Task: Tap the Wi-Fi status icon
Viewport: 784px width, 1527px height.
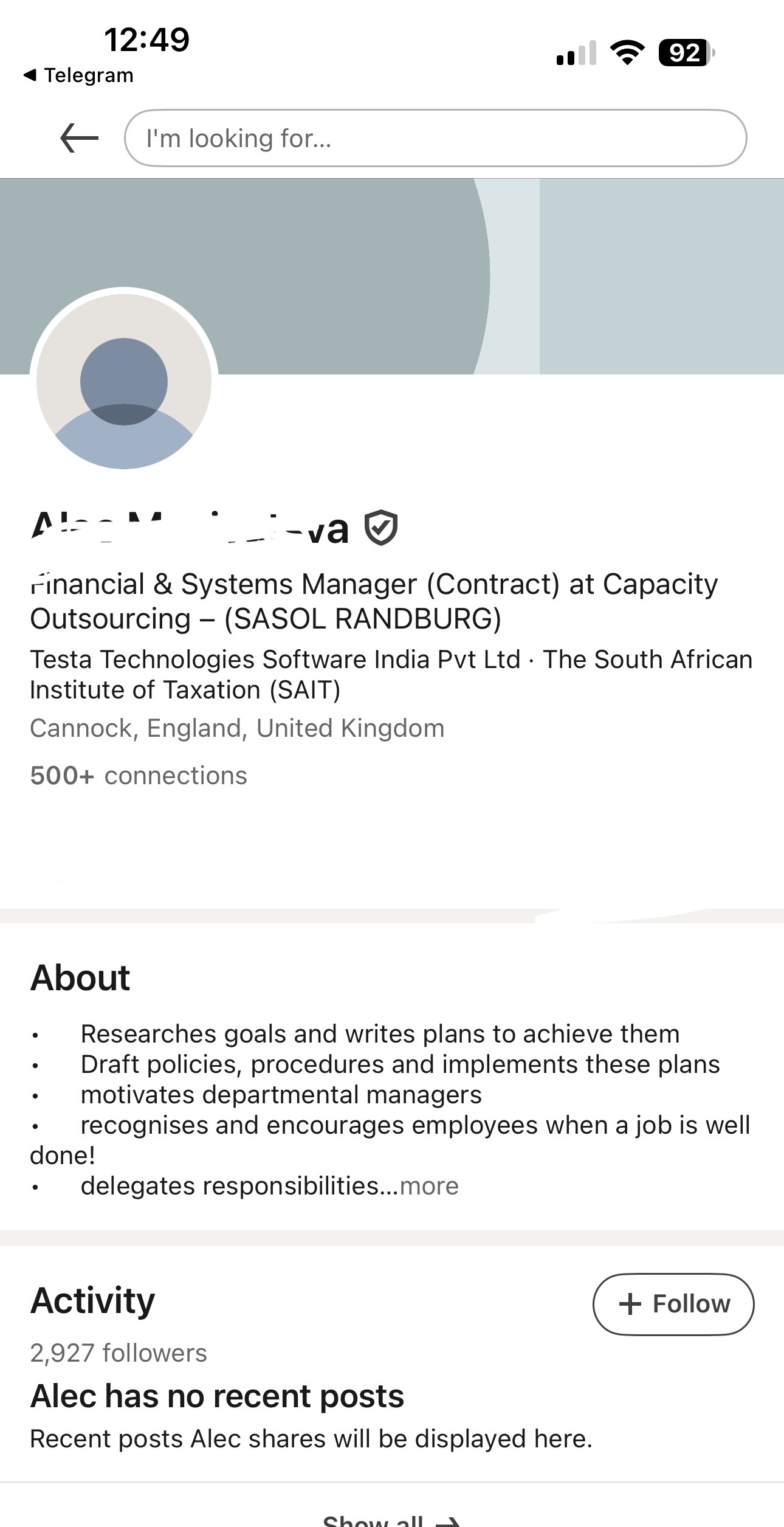Action: click(x=628, y=52)
